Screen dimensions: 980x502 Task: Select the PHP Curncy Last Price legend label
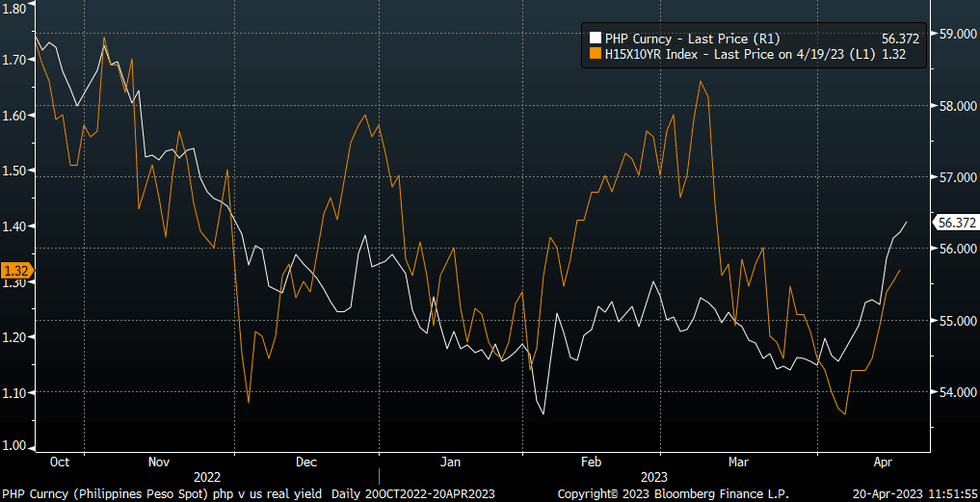click(692, 39)
